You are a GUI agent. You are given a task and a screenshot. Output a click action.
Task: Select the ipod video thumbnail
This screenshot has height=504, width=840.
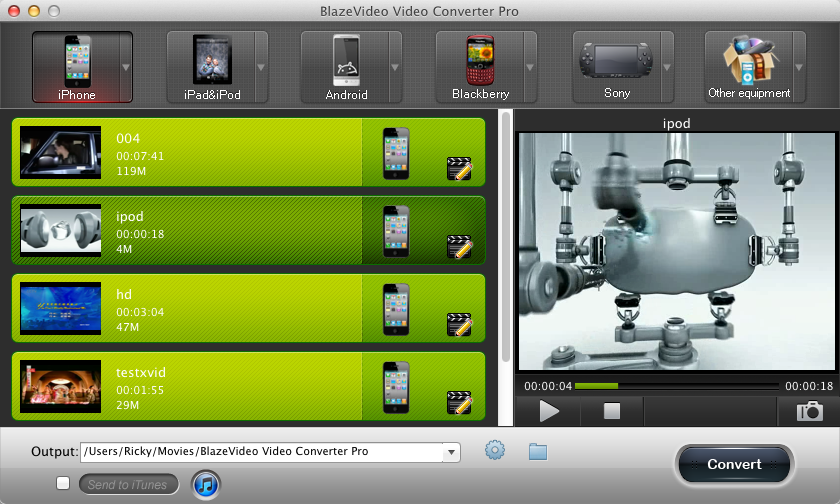(61, 230)
